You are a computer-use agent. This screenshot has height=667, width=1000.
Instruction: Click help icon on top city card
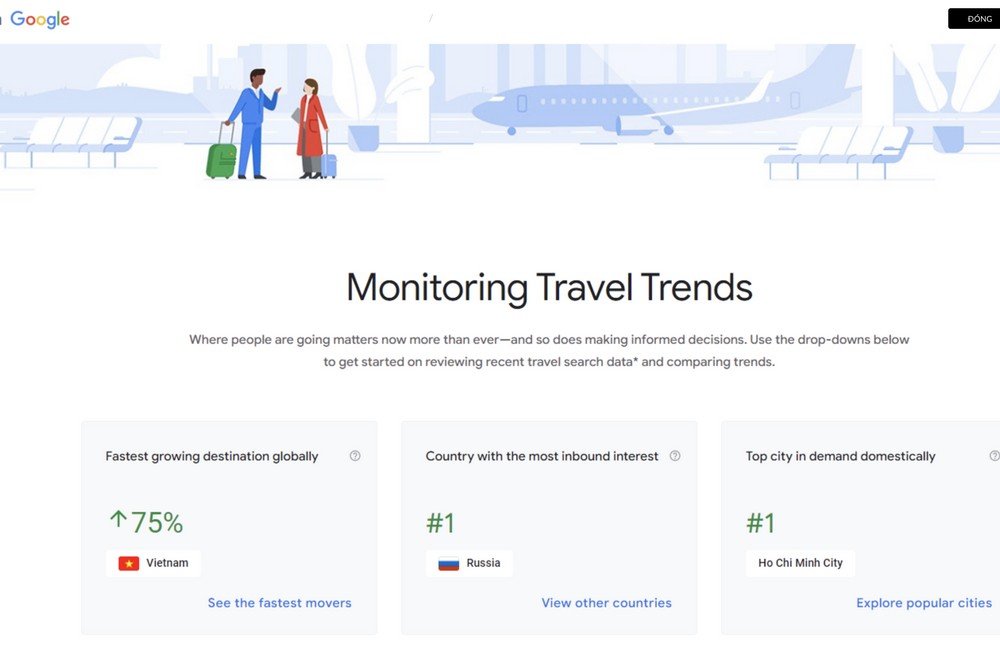(x=993, y=455)
